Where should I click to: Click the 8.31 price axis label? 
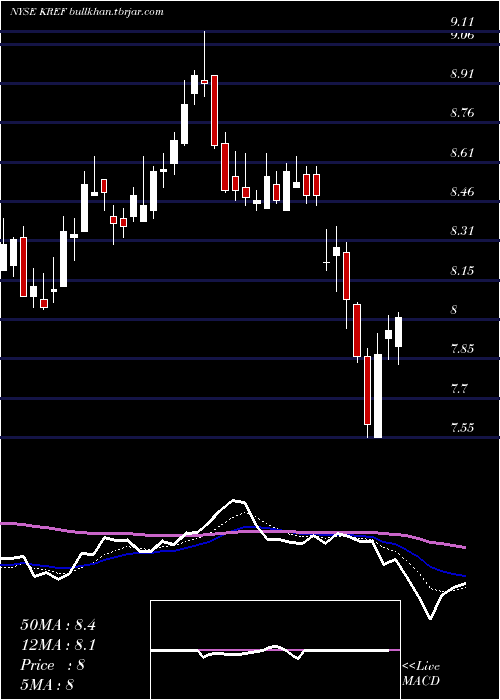pyautogui.click(x=462, y=231)
